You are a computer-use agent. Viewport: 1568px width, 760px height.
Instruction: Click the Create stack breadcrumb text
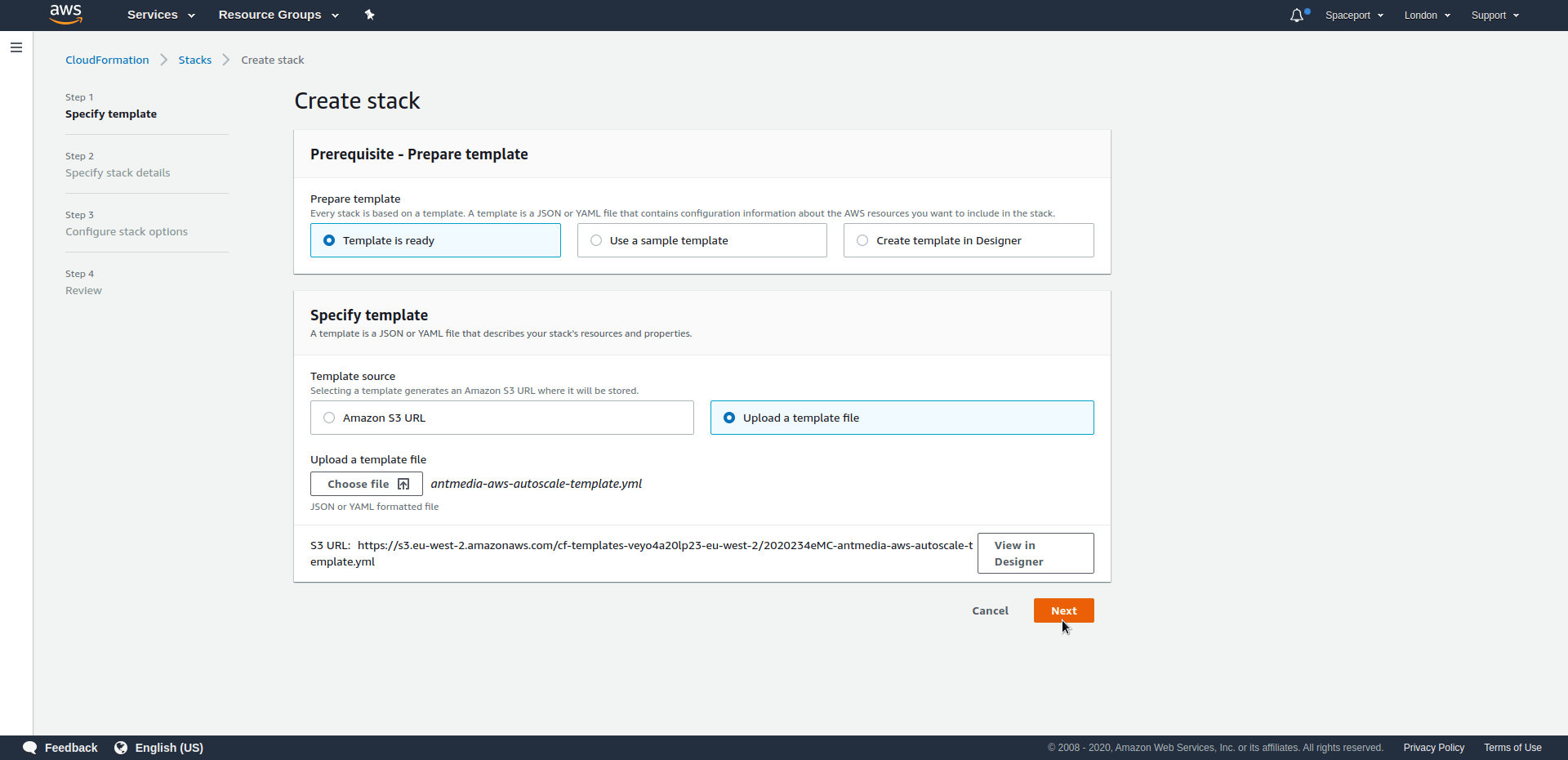click(x=273, y=60)
